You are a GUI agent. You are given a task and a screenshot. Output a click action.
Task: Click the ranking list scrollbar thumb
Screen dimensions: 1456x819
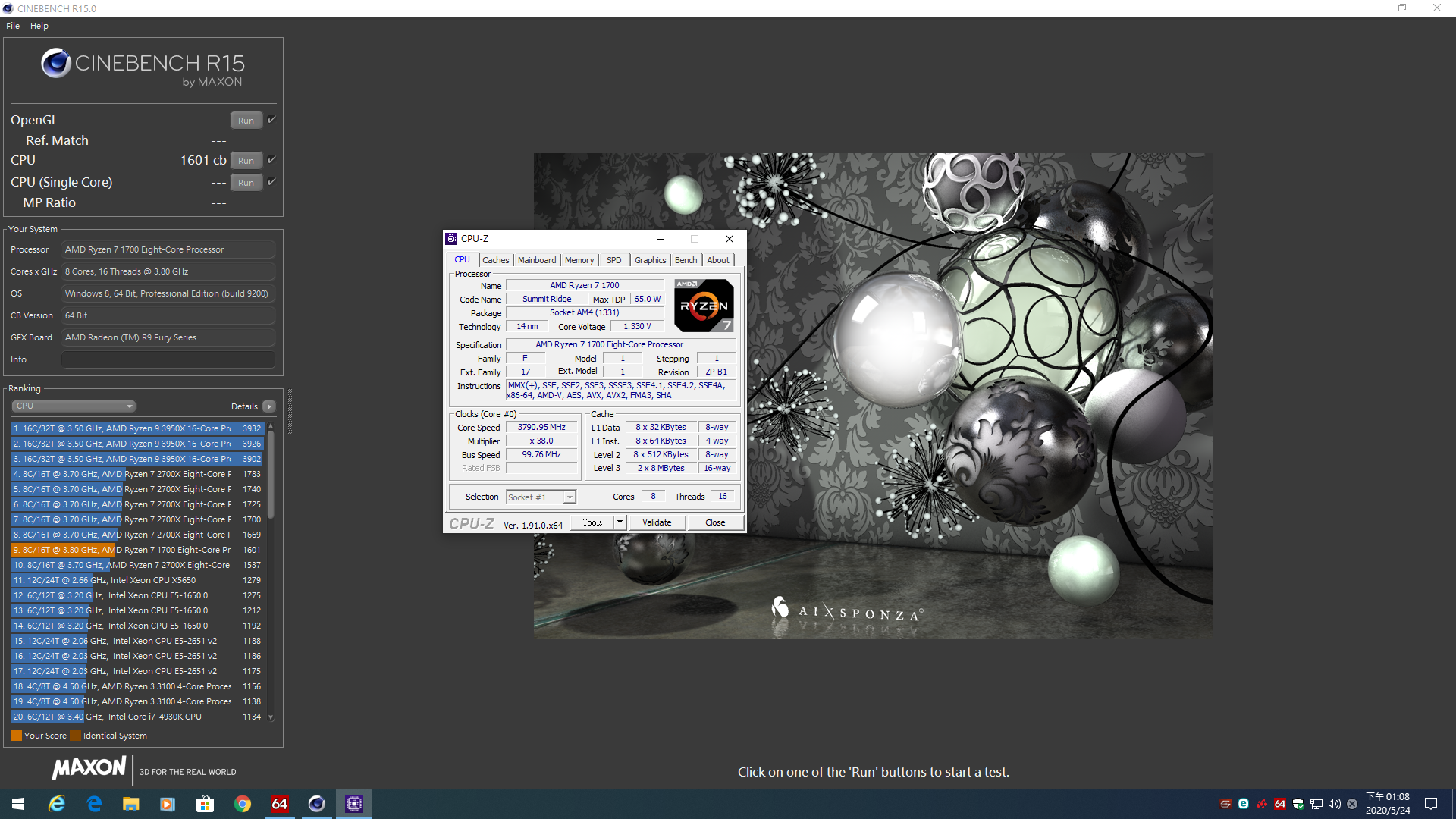(x=271, y=476)
